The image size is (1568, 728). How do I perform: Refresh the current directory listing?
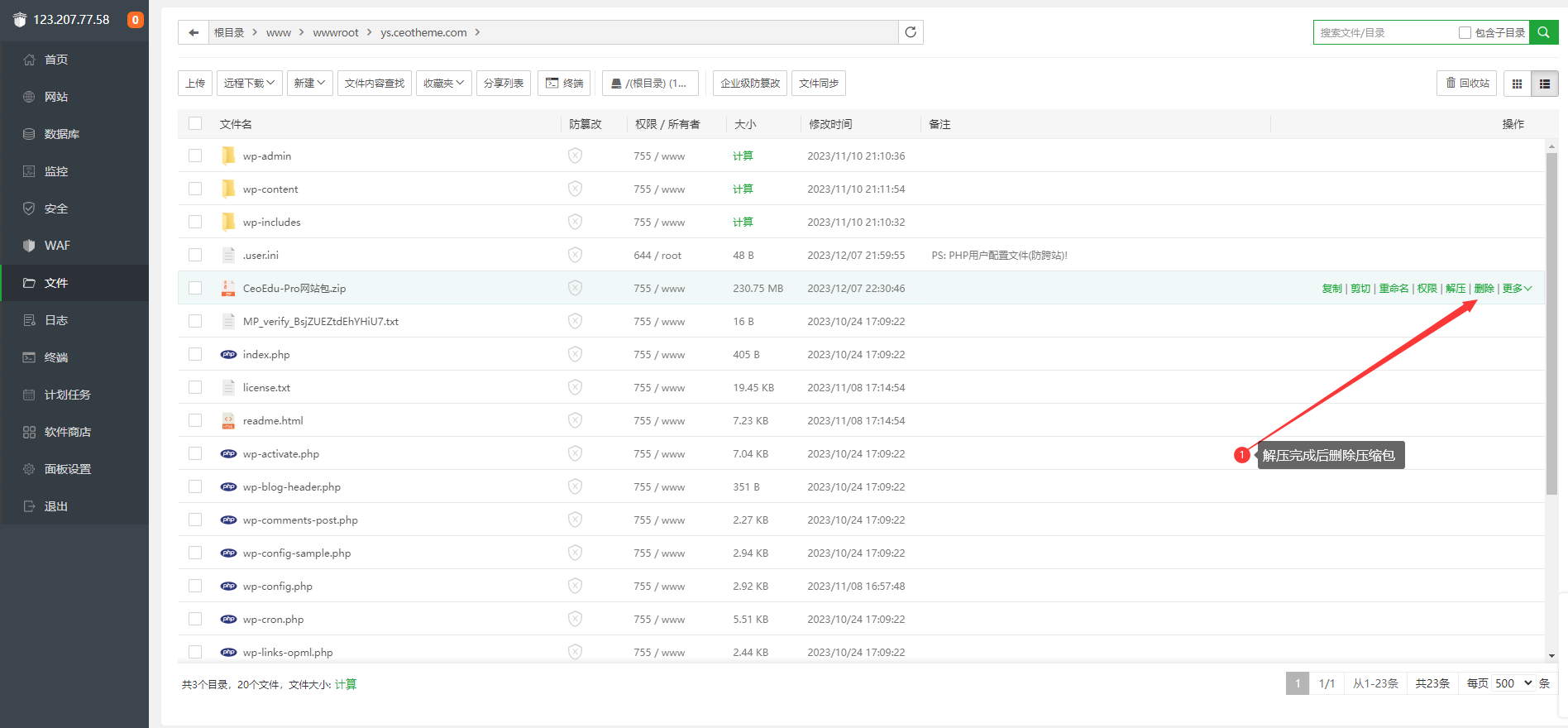pyautogui.click(x=911, y=32)
